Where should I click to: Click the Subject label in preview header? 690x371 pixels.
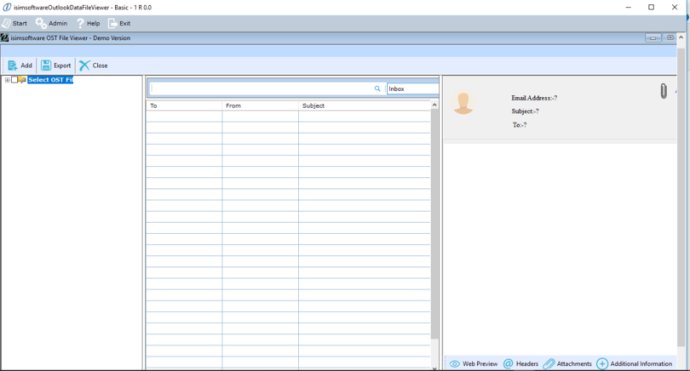525,111
